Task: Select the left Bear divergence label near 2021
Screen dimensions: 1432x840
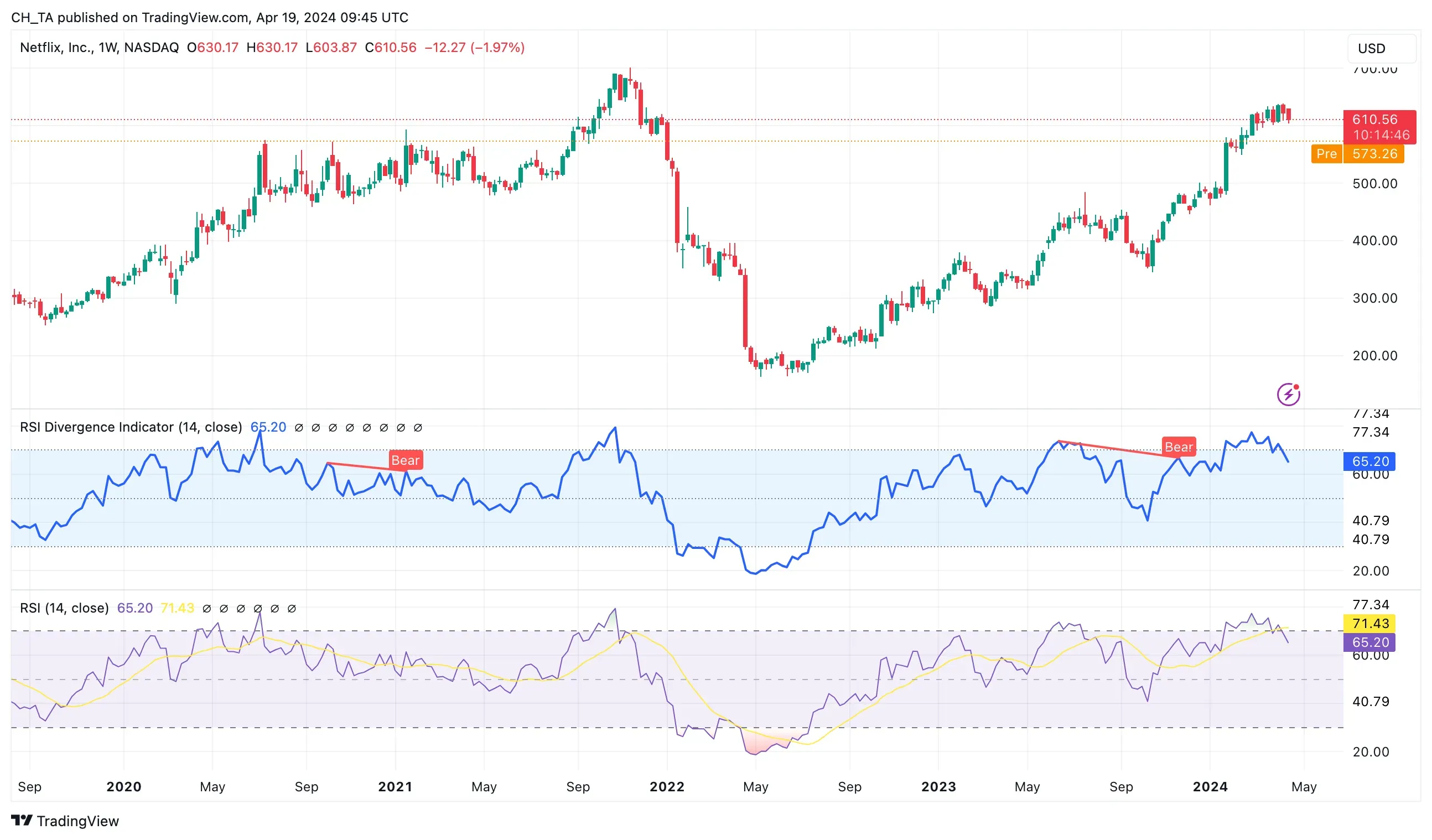Action: point(405,460)
